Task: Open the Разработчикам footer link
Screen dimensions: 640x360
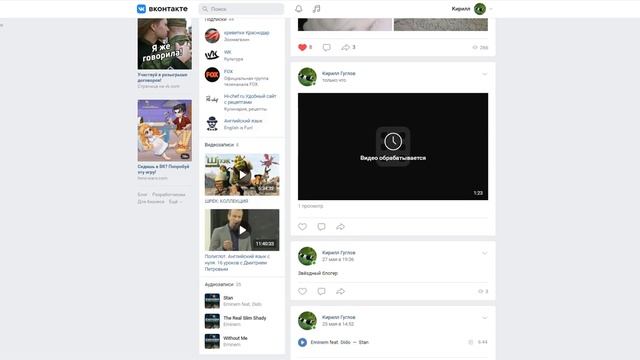Action: [x=169, y=195]
